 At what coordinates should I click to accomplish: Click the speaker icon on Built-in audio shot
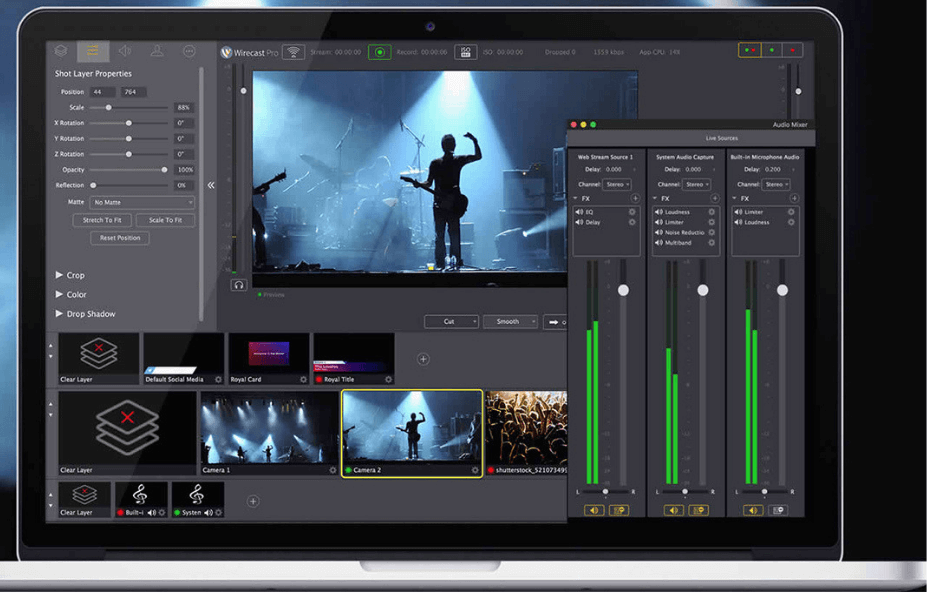pos(151,513)
